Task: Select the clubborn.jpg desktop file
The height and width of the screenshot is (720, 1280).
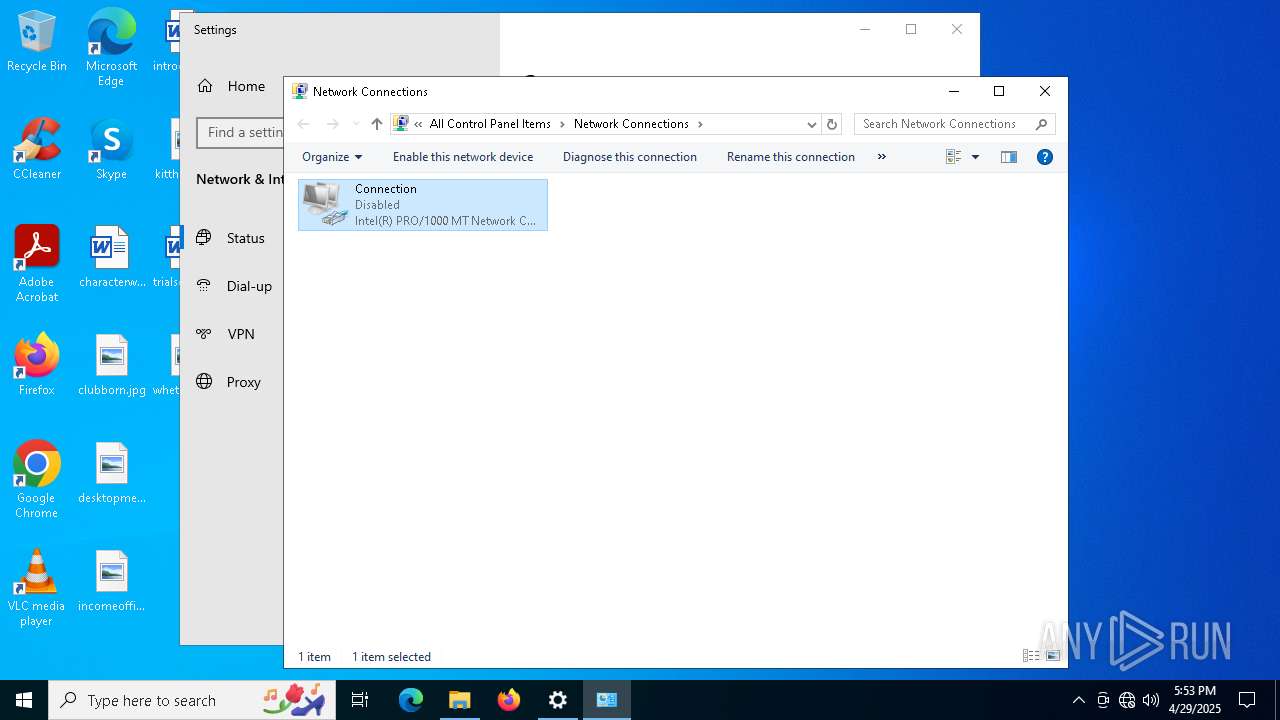Action: [111, 365]
